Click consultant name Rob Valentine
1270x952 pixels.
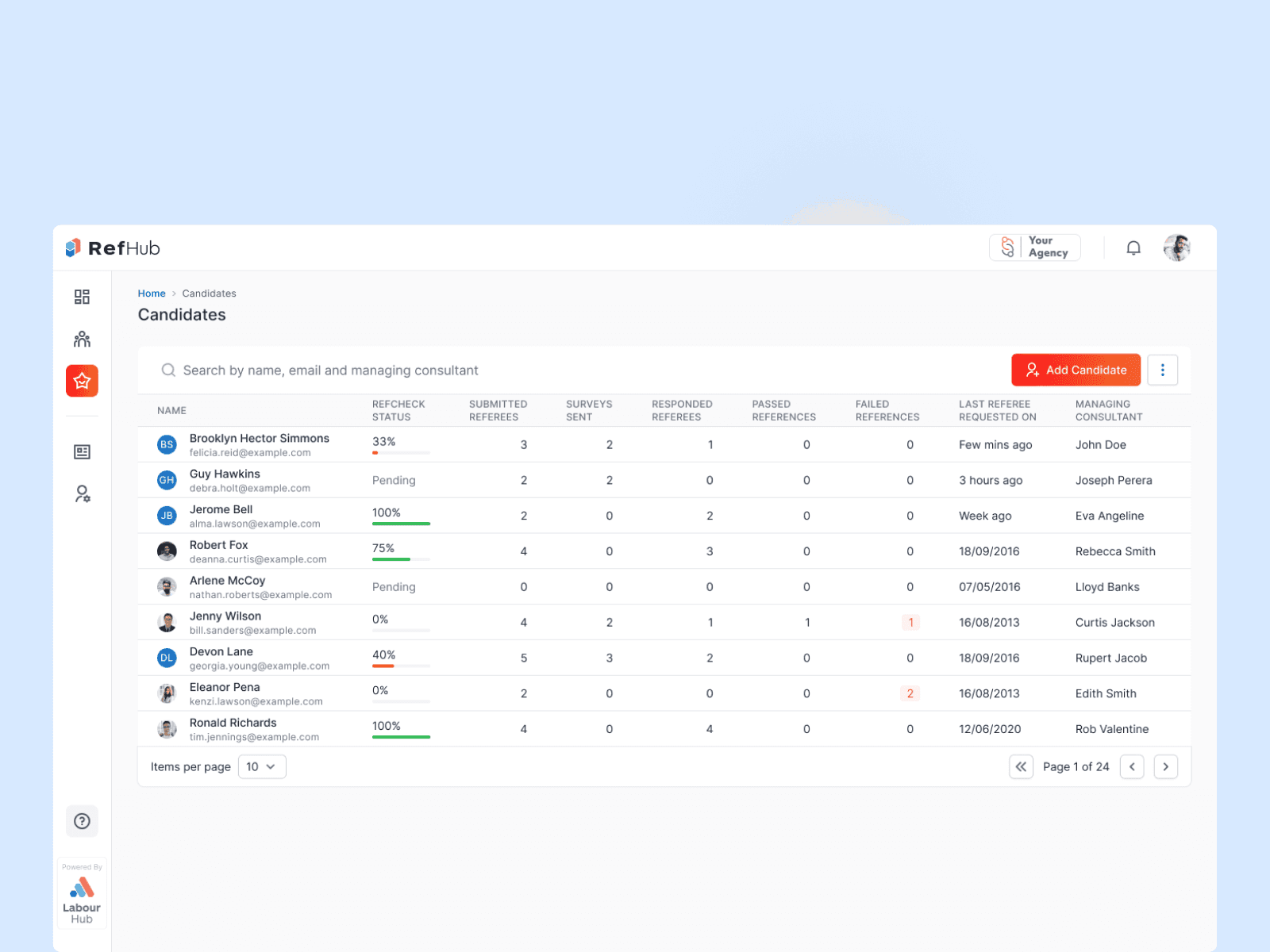(1112, 729)
